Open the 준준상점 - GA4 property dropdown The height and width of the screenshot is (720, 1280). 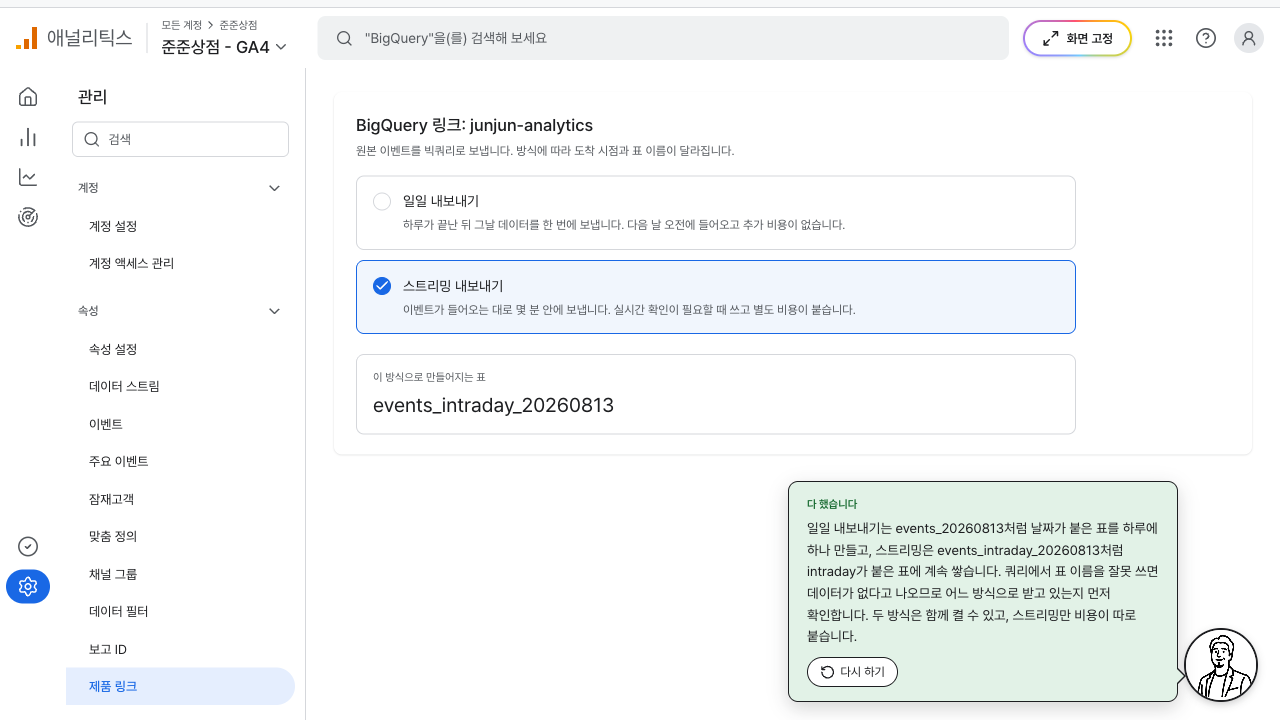224,47
